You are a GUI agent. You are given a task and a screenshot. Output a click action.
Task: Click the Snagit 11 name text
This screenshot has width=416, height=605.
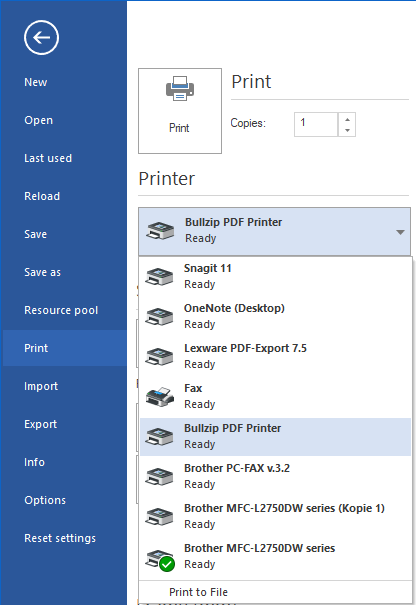[x=208, y=268]
